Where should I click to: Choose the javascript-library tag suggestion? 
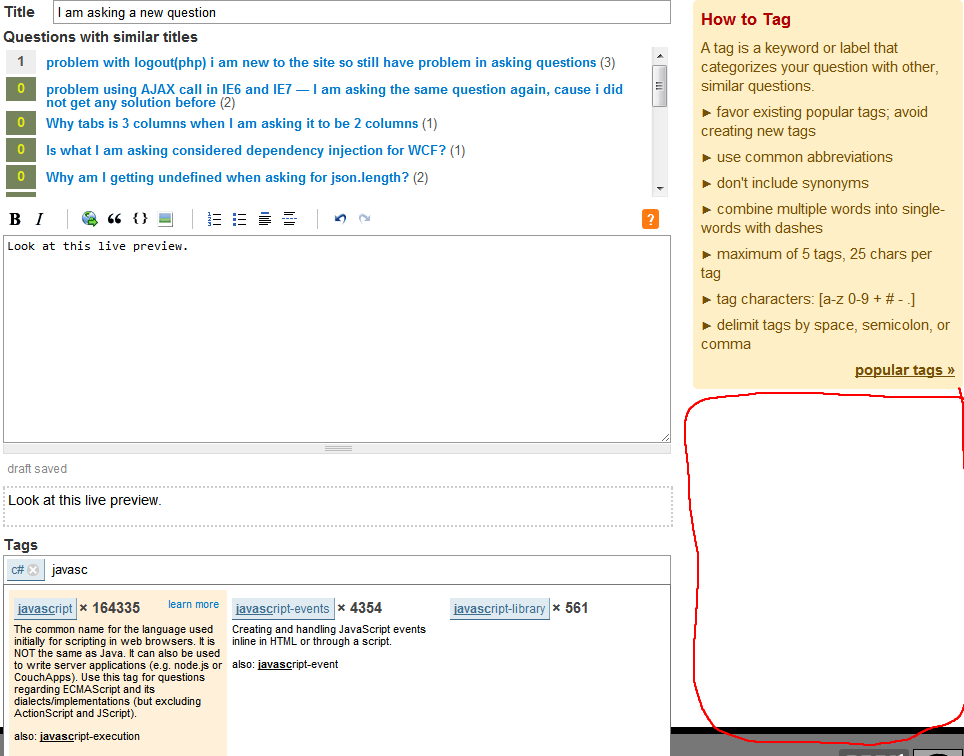pos(499,609)
